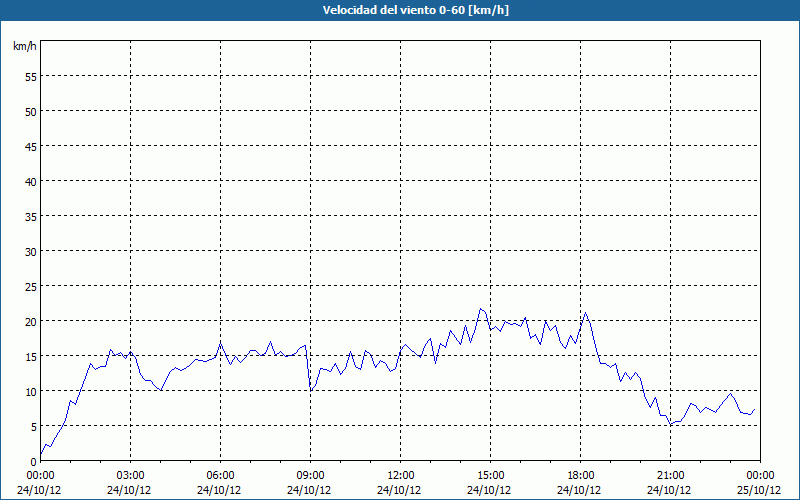800x500 pixels.
Task: Click the wind speed peak near 15:00
Action: [x=481, y=309]
